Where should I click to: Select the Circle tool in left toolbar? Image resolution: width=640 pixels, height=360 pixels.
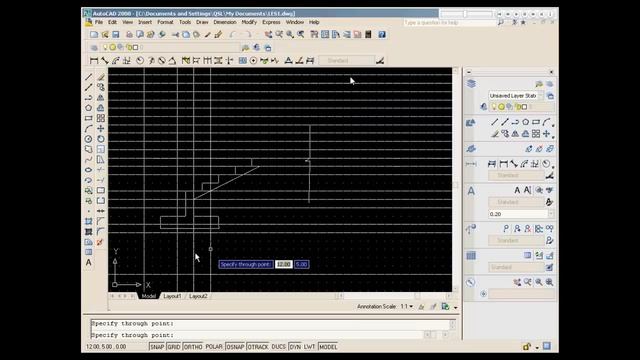tap(89, 139)
